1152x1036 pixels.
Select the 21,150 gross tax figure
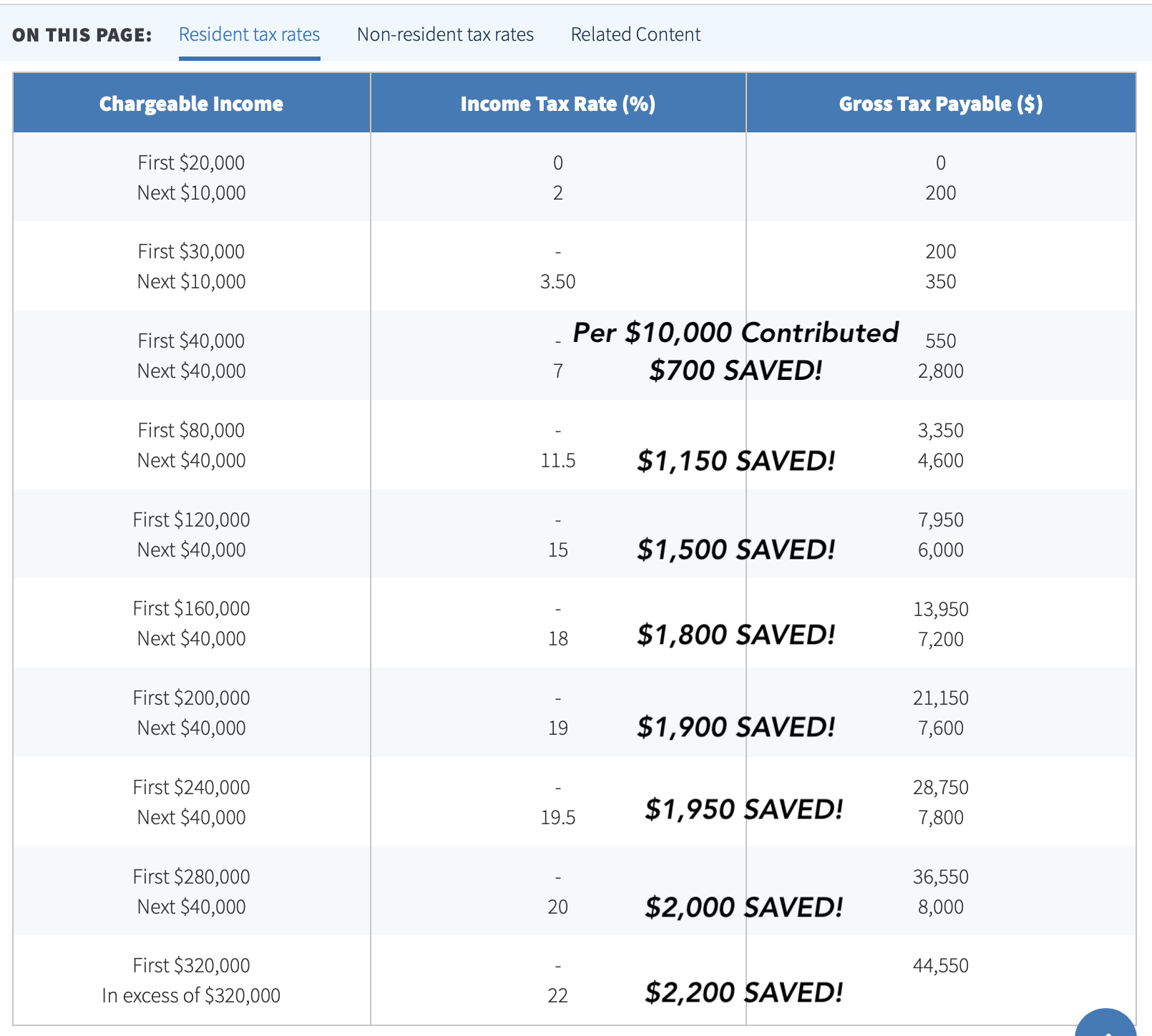tap(940, 698)
